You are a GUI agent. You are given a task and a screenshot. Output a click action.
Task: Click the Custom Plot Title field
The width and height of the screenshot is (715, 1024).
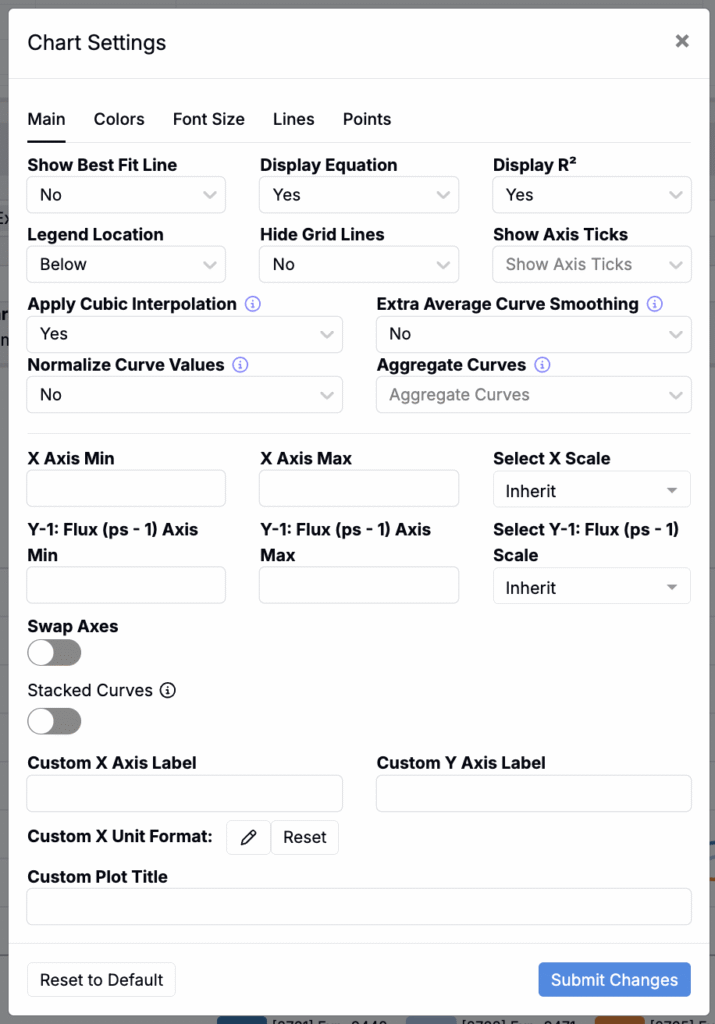tap(358, 907)
